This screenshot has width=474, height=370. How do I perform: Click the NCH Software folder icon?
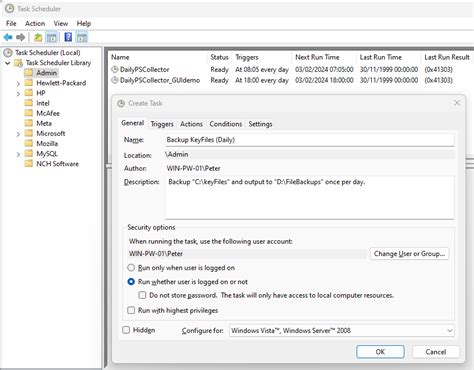29,164
